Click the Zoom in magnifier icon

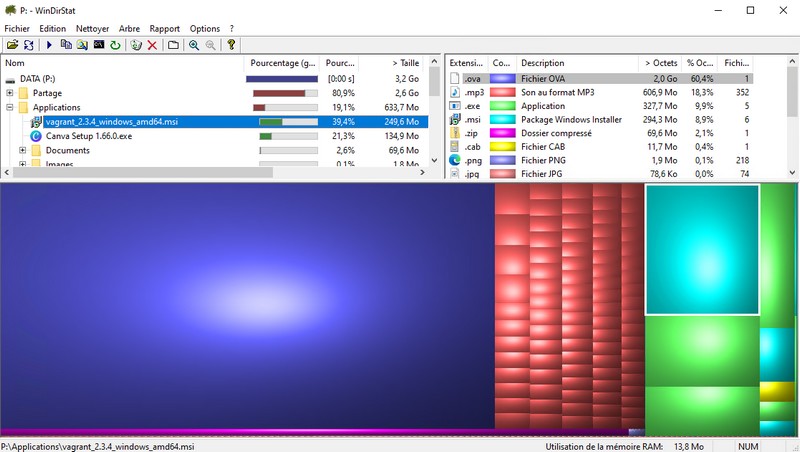(x=193, y=45)
